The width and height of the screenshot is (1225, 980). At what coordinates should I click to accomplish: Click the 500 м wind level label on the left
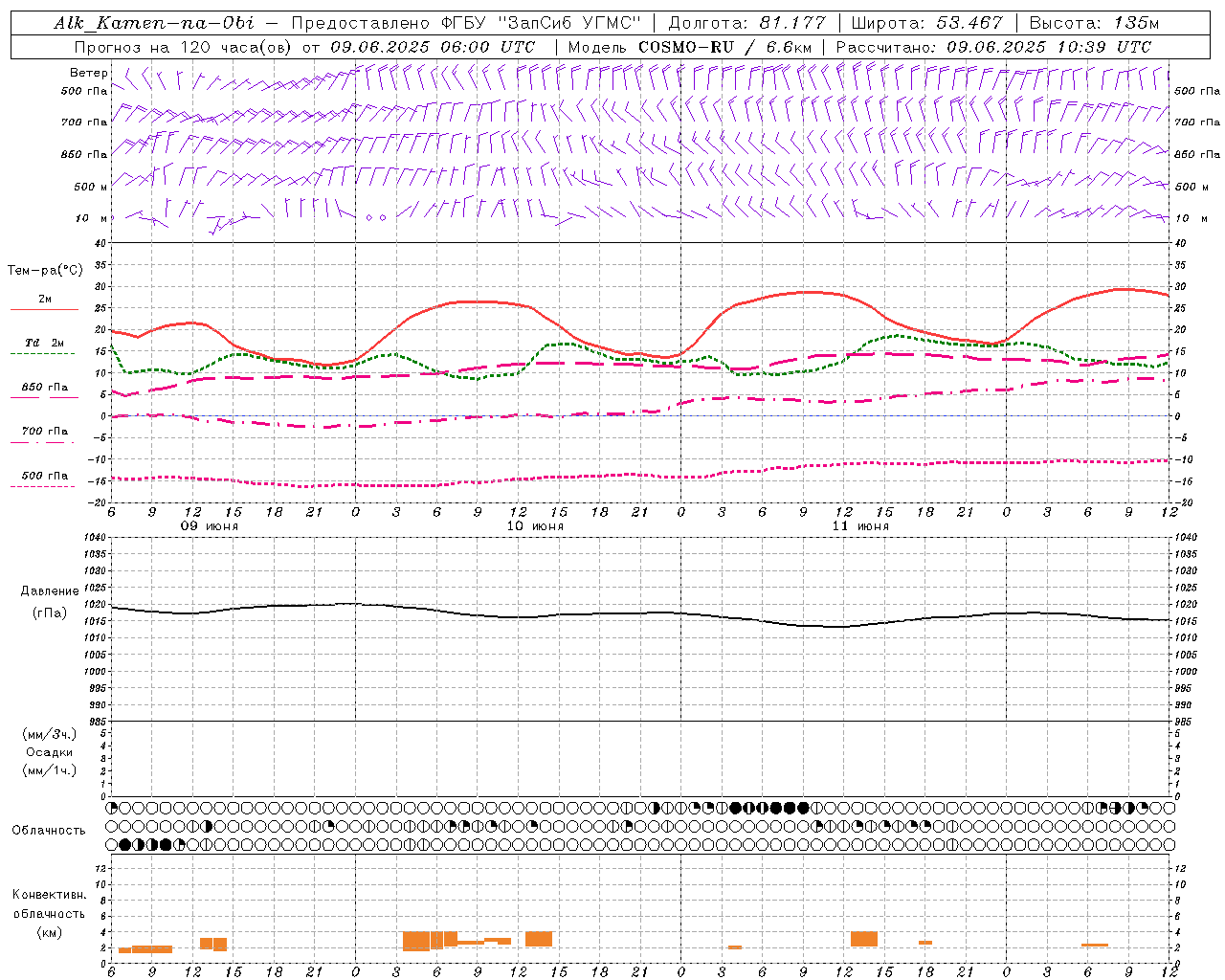click(x=90, y=187)
